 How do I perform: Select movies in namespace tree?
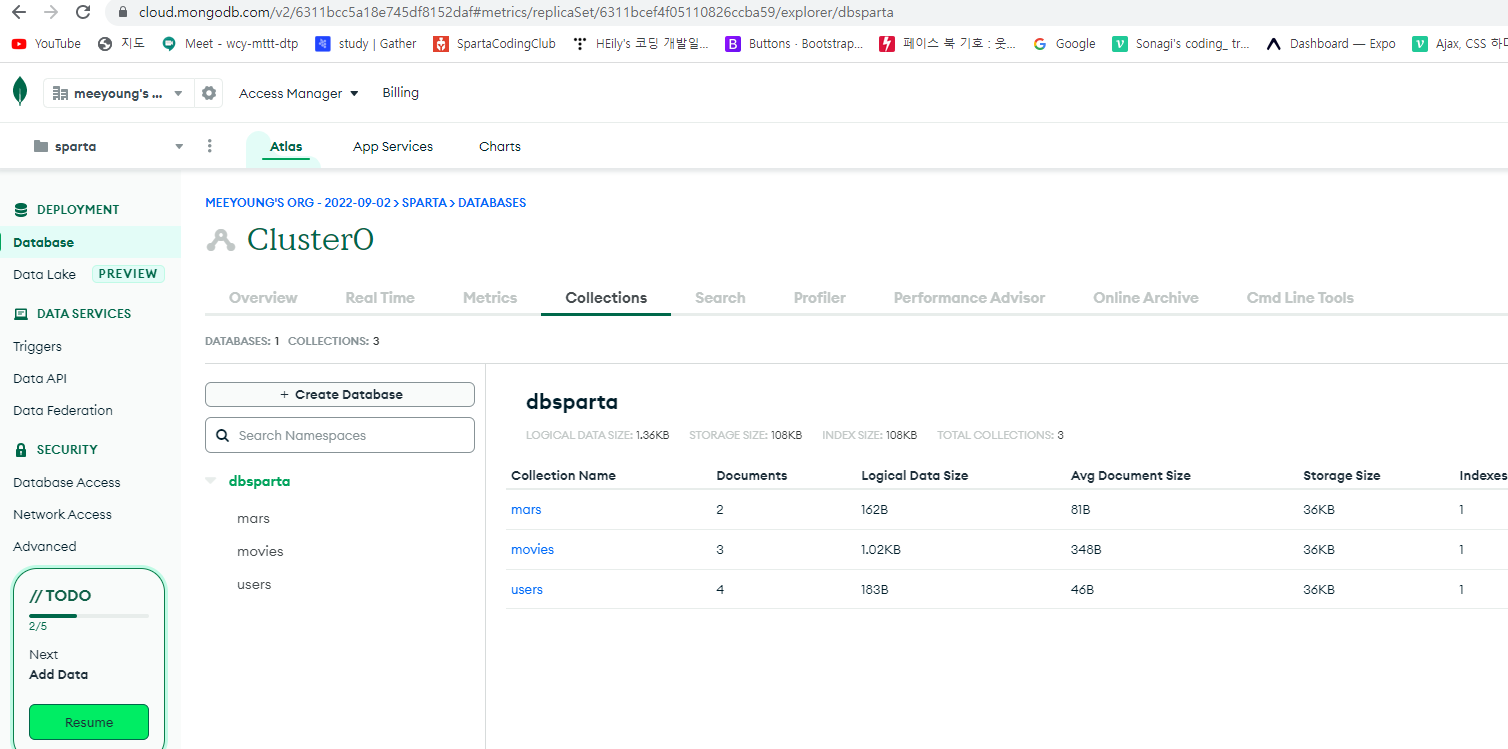click(260, 552)
